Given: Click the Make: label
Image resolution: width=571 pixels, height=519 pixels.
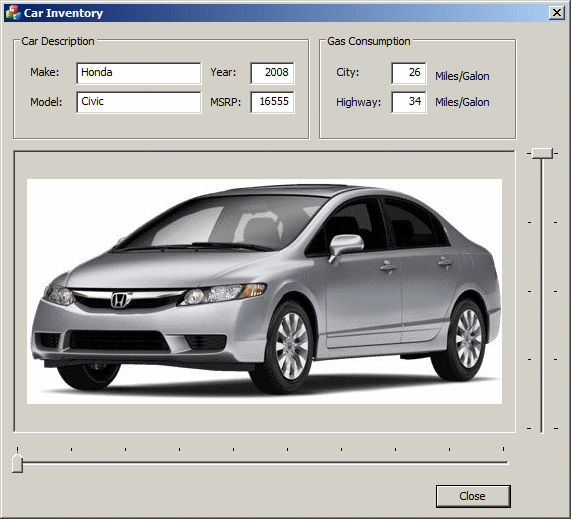Looking at the screenshot, I should tap(44, 72).
